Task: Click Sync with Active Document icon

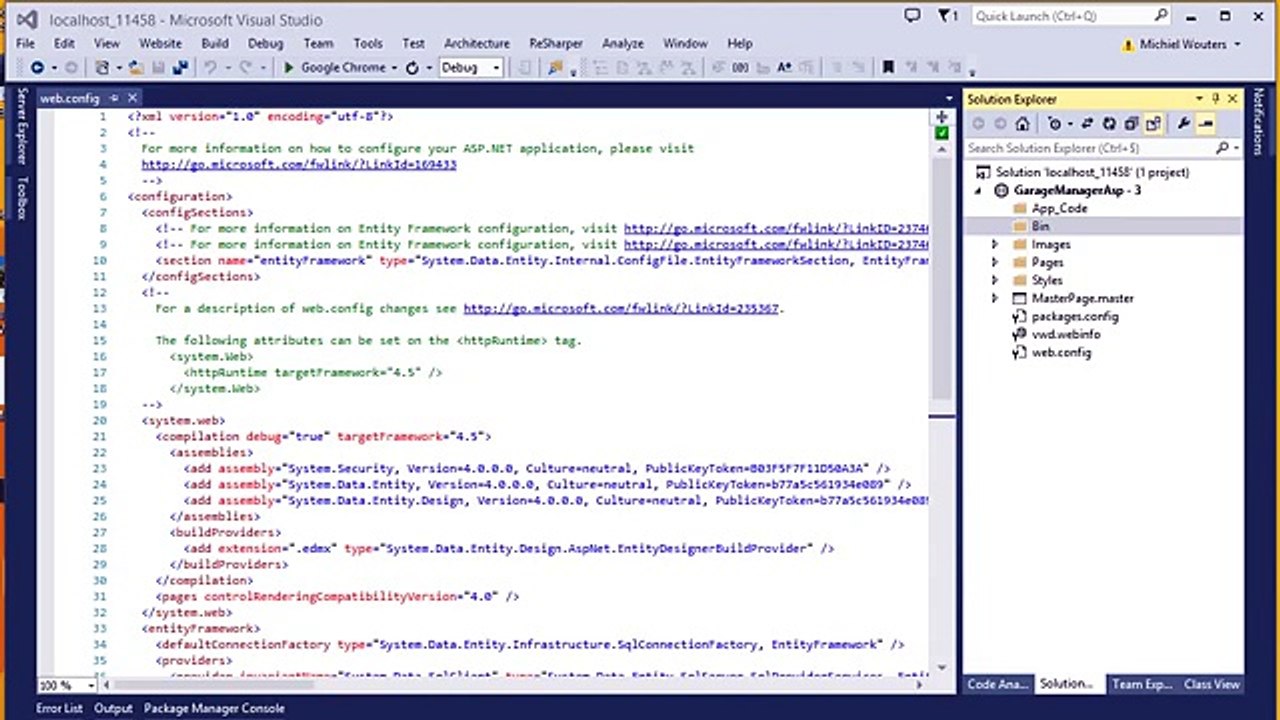Action: 1087,124
